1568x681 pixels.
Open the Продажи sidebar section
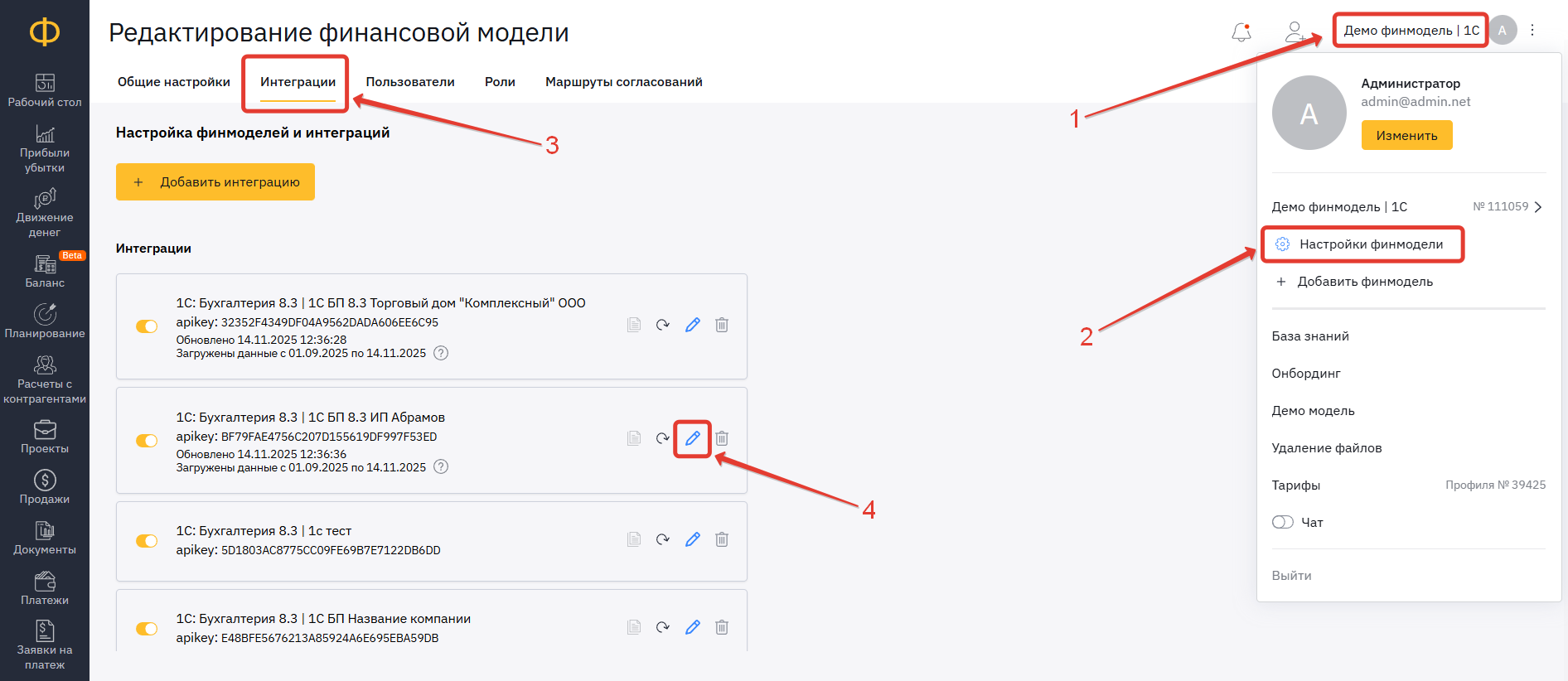click(x=45, y=487)
